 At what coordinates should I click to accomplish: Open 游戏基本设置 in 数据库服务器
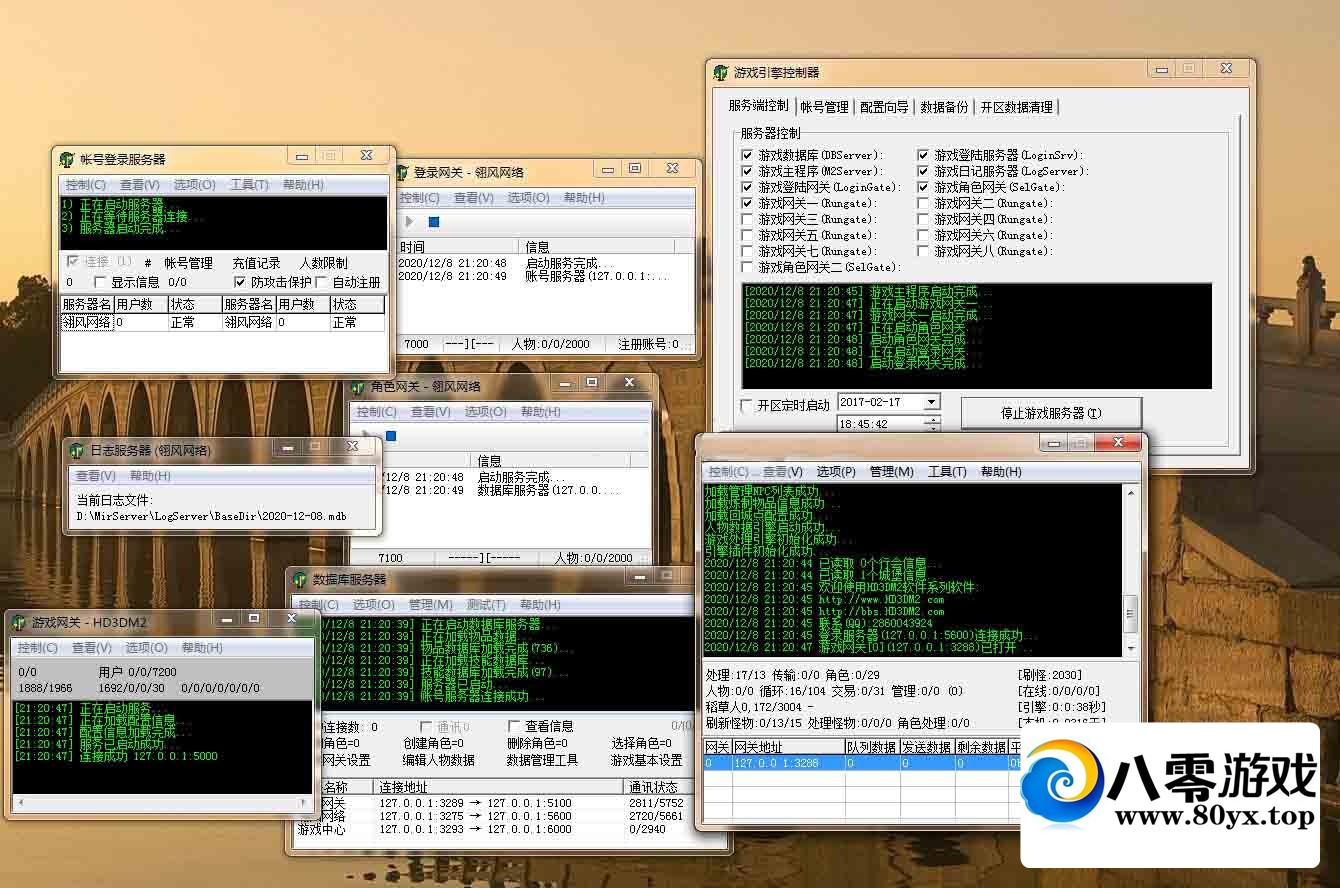647,760
